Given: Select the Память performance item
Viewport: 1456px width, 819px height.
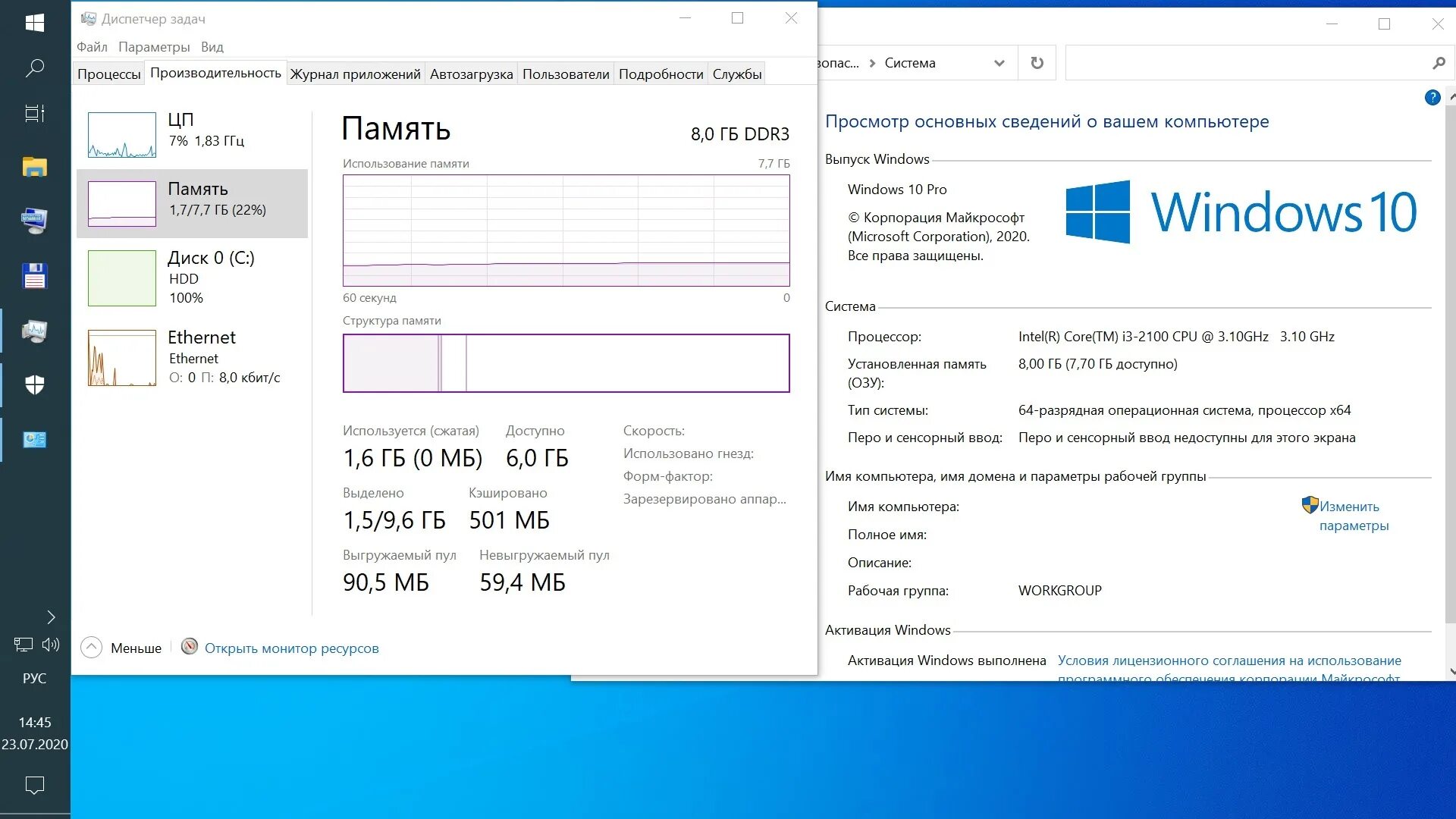Looking at the screenshot, I should (192, 203).
